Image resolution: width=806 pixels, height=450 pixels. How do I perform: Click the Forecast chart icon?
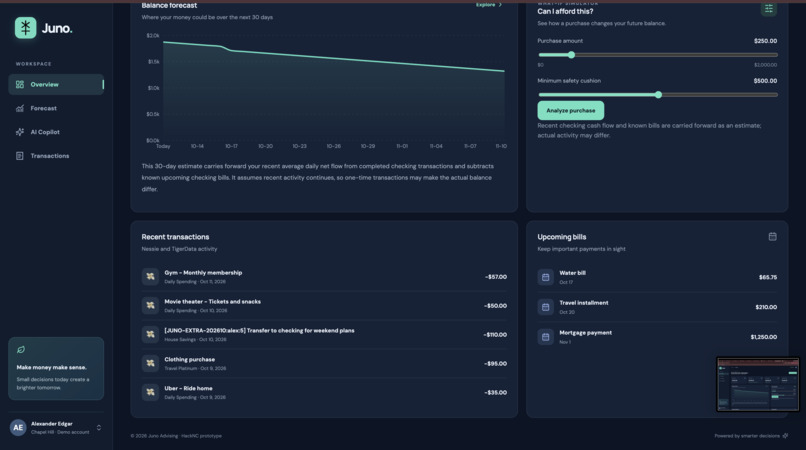click(x=20, y=109)
